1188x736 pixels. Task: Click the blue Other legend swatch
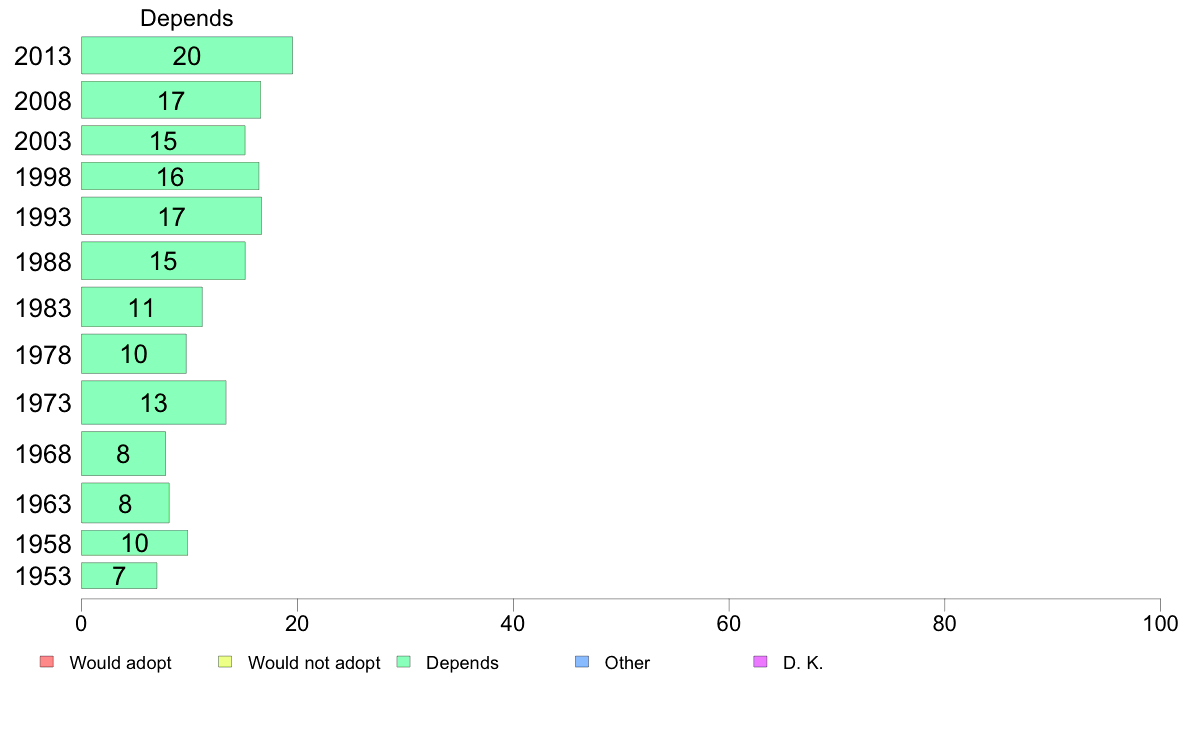point(582,662)
